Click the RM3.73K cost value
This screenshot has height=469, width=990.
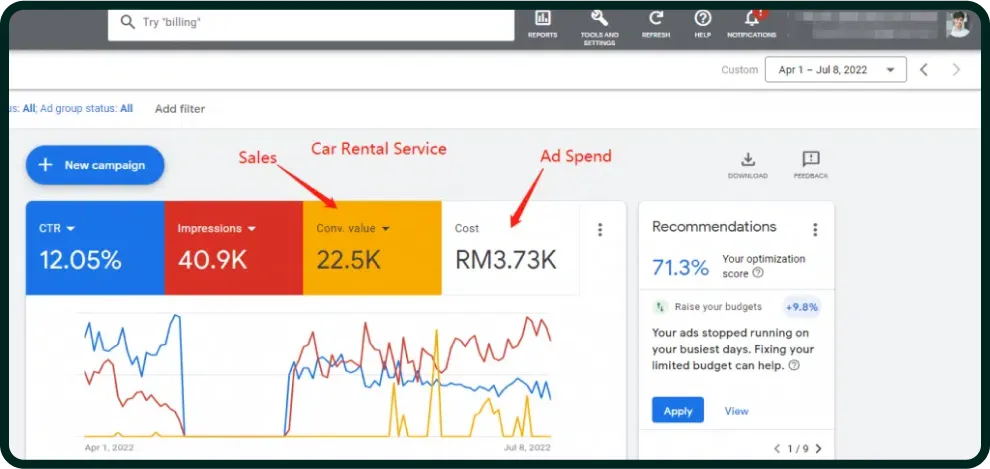tap(506, 259)
